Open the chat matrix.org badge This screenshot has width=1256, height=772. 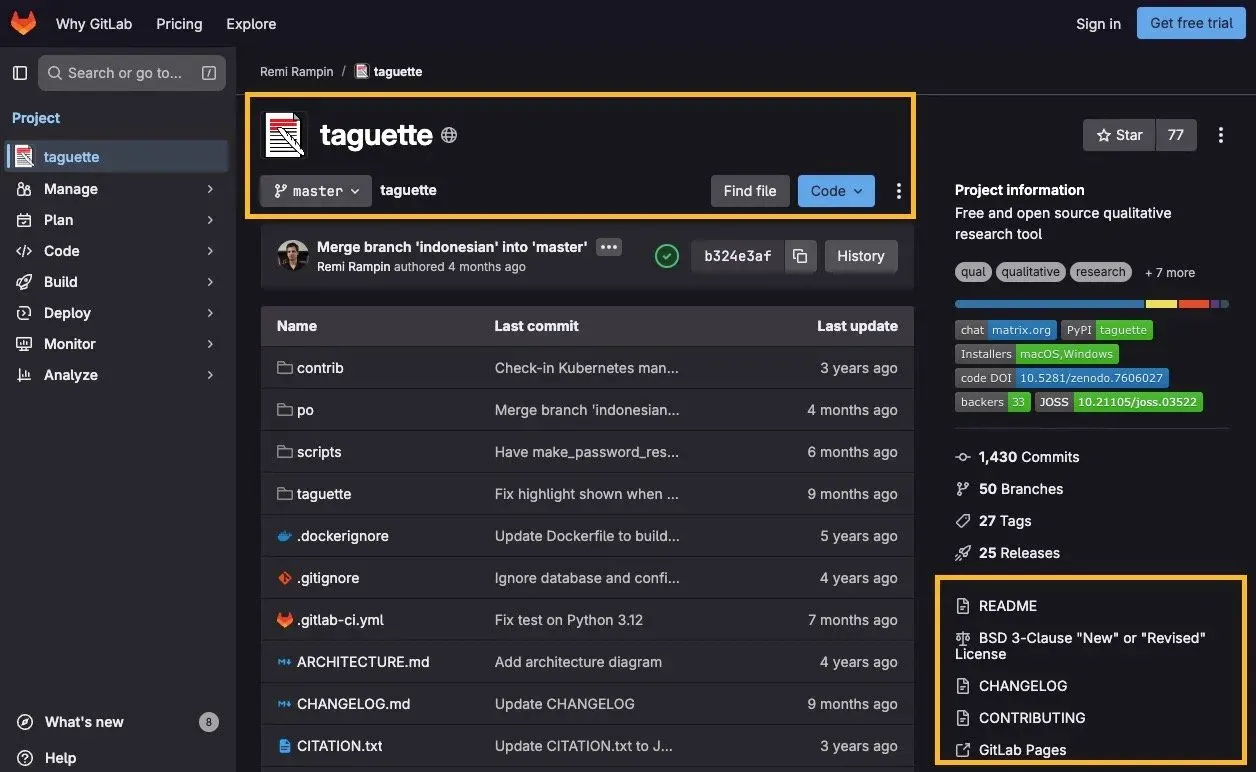[1006, 329]
